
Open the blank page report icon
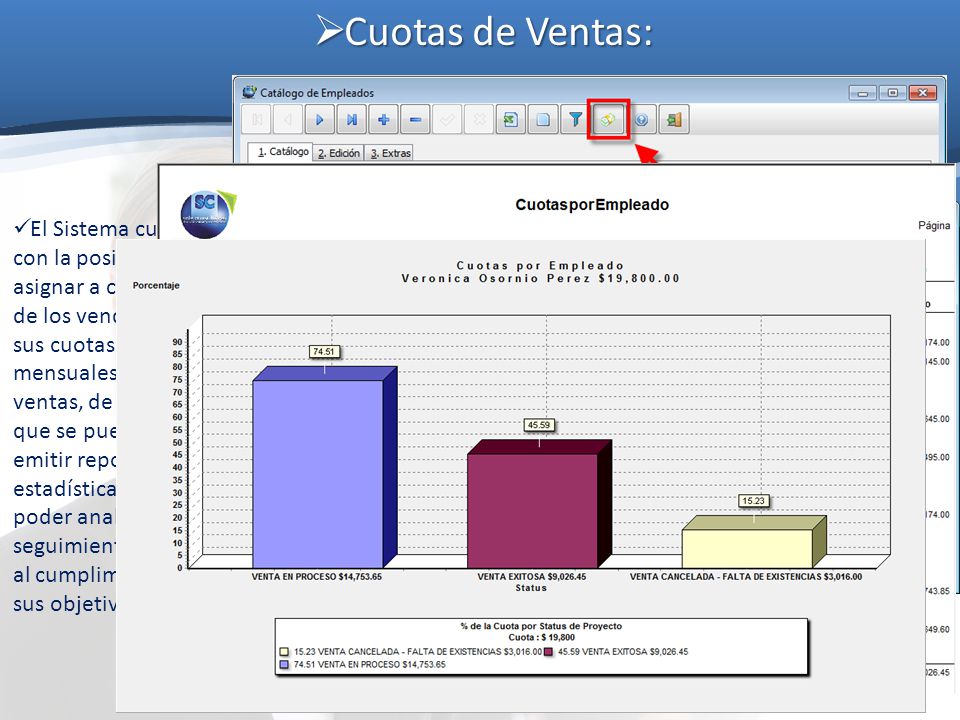(x=543, y=119)
